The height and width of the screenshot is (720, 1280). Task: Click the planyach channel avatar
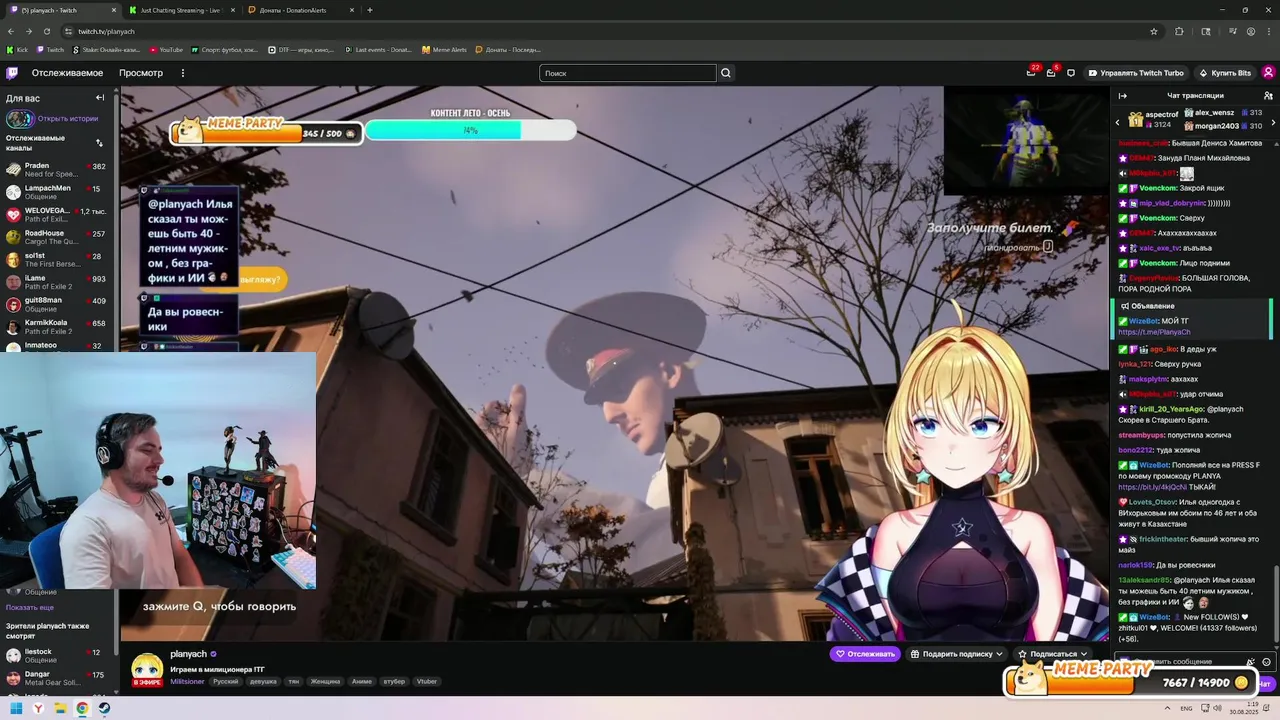tap(147, 667)
